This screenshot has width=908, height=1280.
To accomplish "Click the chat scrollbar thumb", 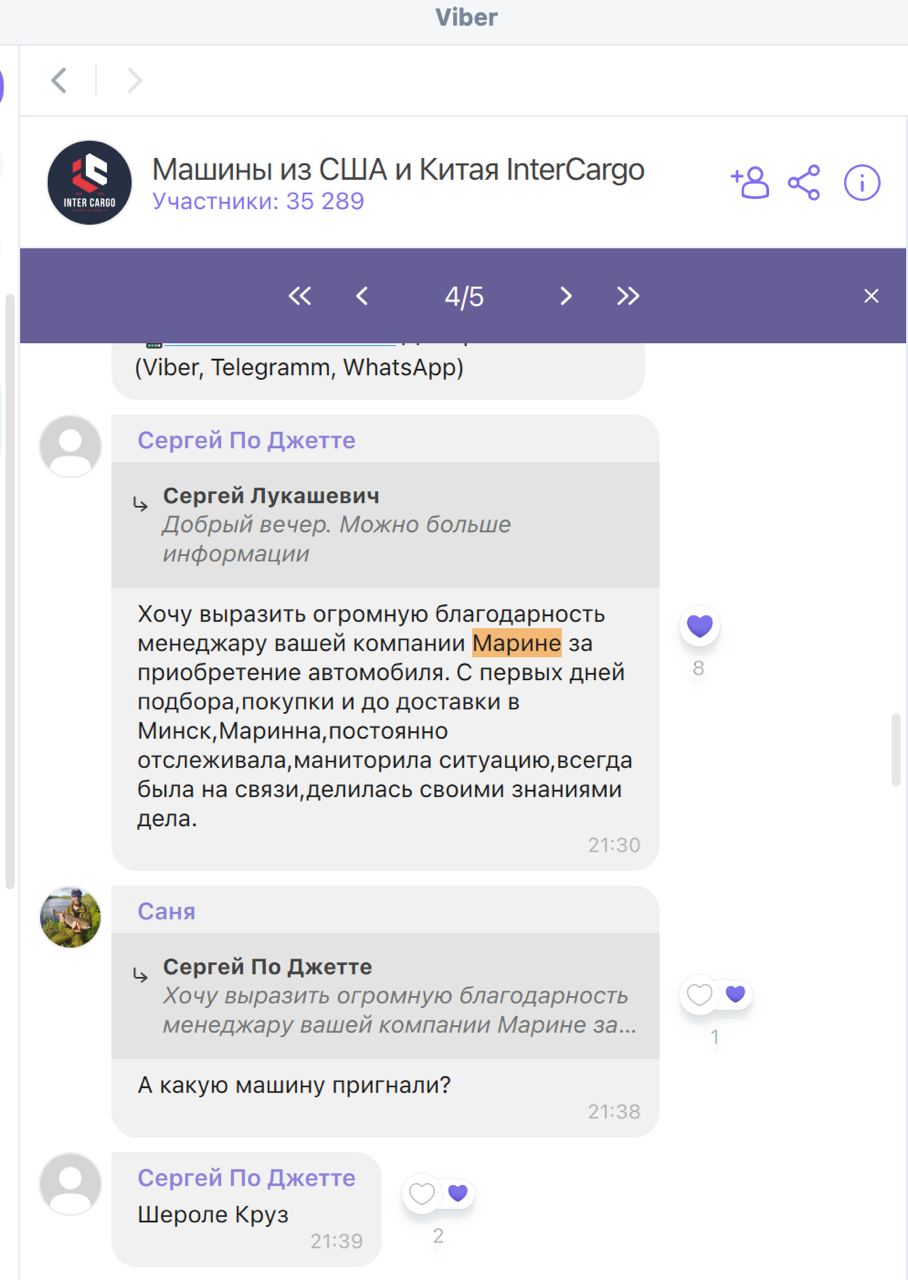I will (896, 749).
